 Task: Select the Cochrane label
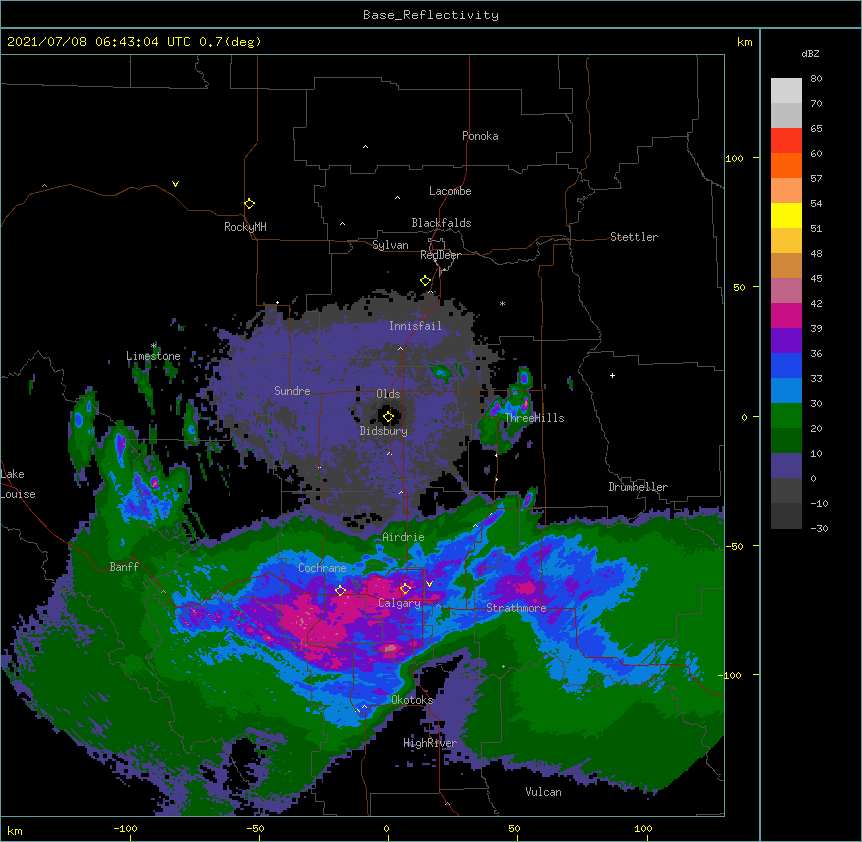[x=322, y=568]
